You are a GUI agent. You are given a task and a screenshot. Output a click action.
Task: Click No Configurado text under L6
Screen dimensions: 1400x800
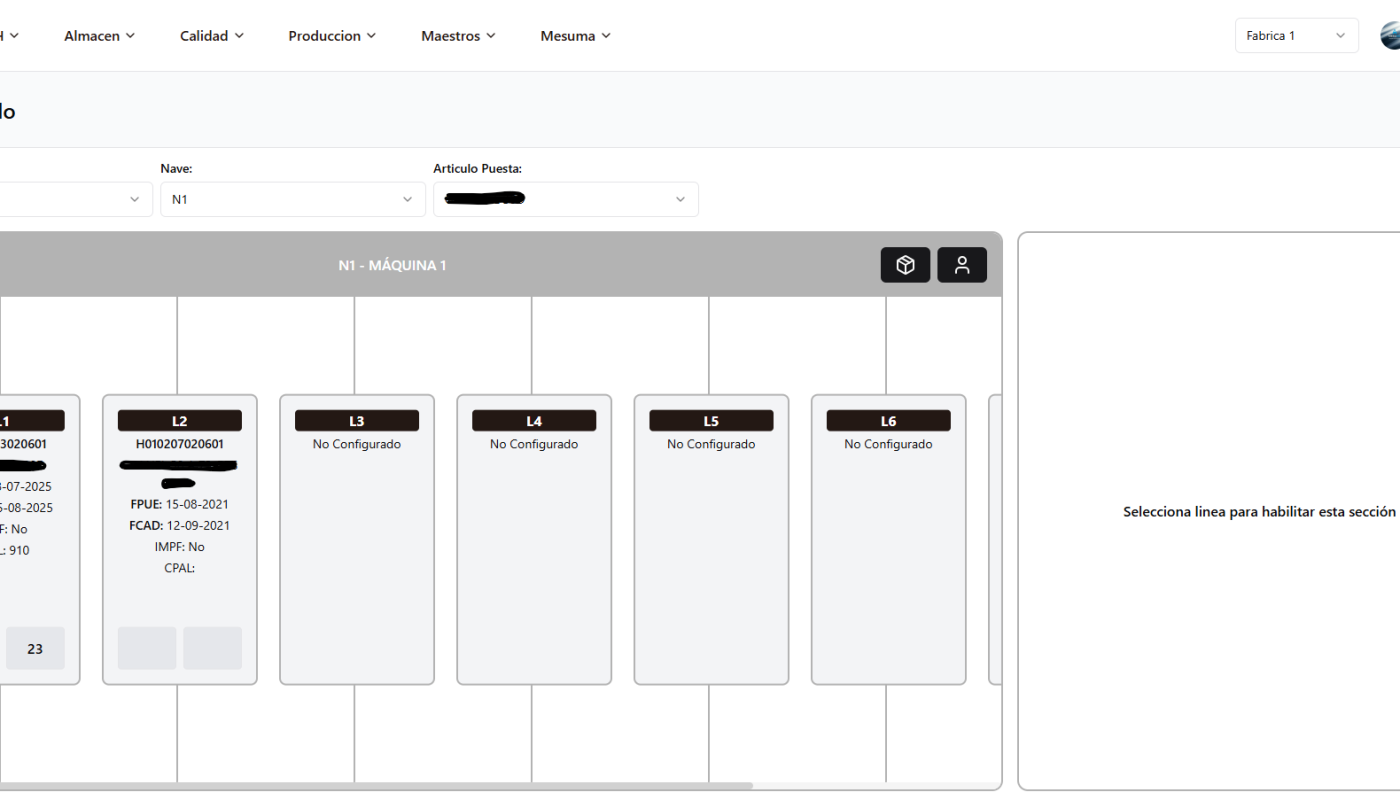coord(888,444)
